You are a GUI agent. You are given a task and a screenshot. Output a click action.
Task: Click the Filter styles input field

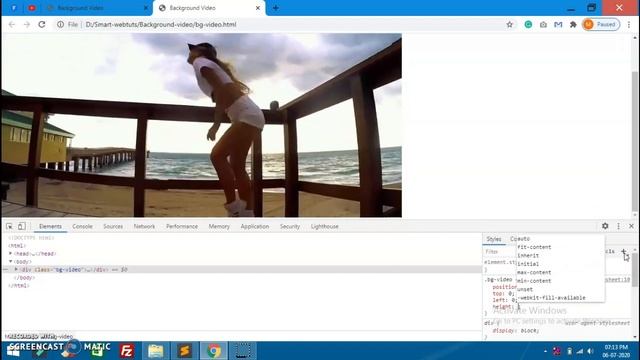tap(500, 251)
